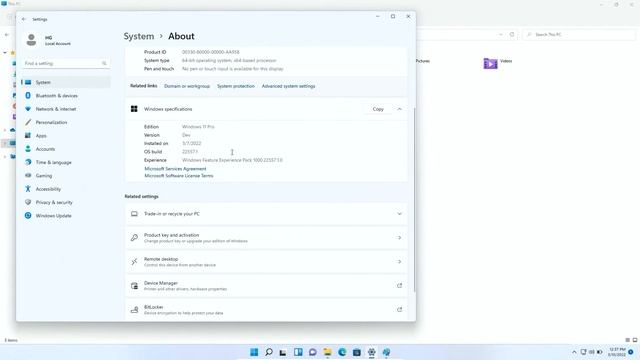
Task: Open Microsoft Software License Terms
Action: click(x=179, y=176)
